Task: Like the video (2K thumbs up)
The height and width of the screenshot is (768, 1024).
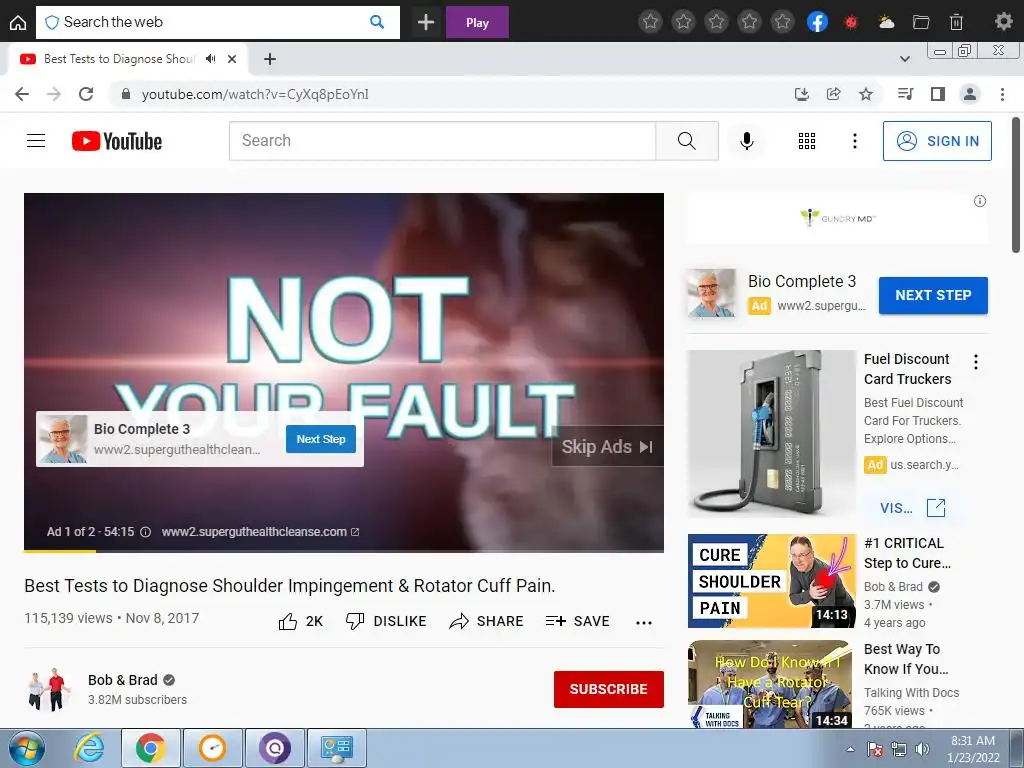Action: click(x=301, y=621)
